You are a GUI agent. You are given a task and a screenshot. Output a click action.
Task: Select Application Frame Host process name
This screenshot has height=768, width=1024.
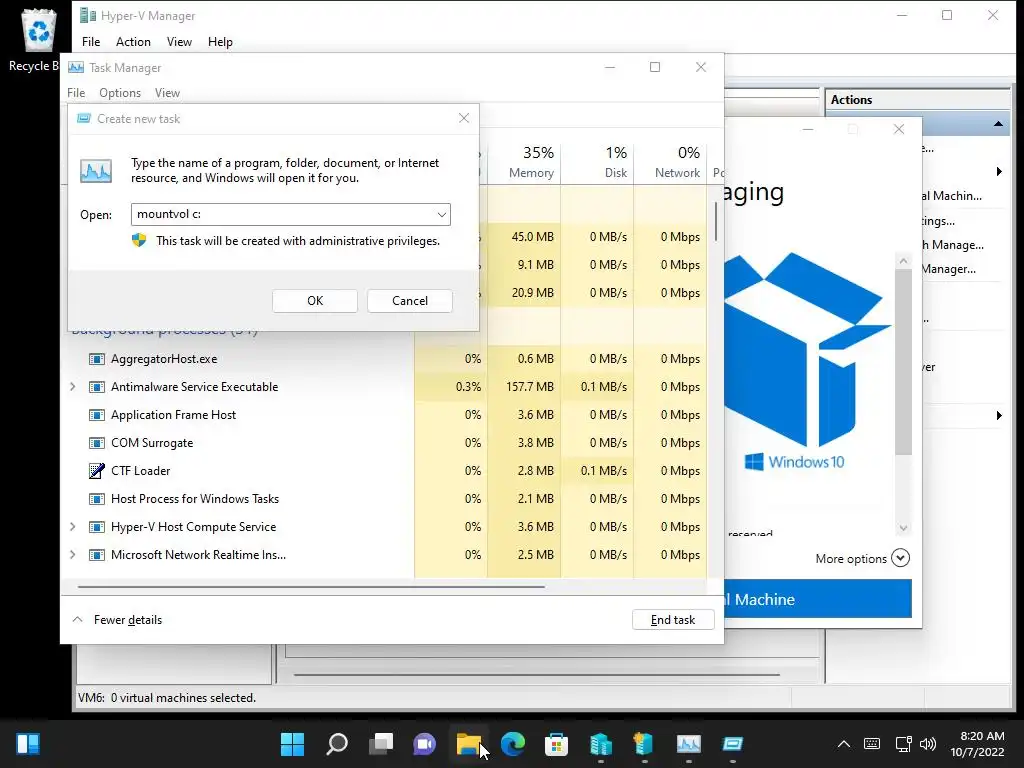pos(173,415)
